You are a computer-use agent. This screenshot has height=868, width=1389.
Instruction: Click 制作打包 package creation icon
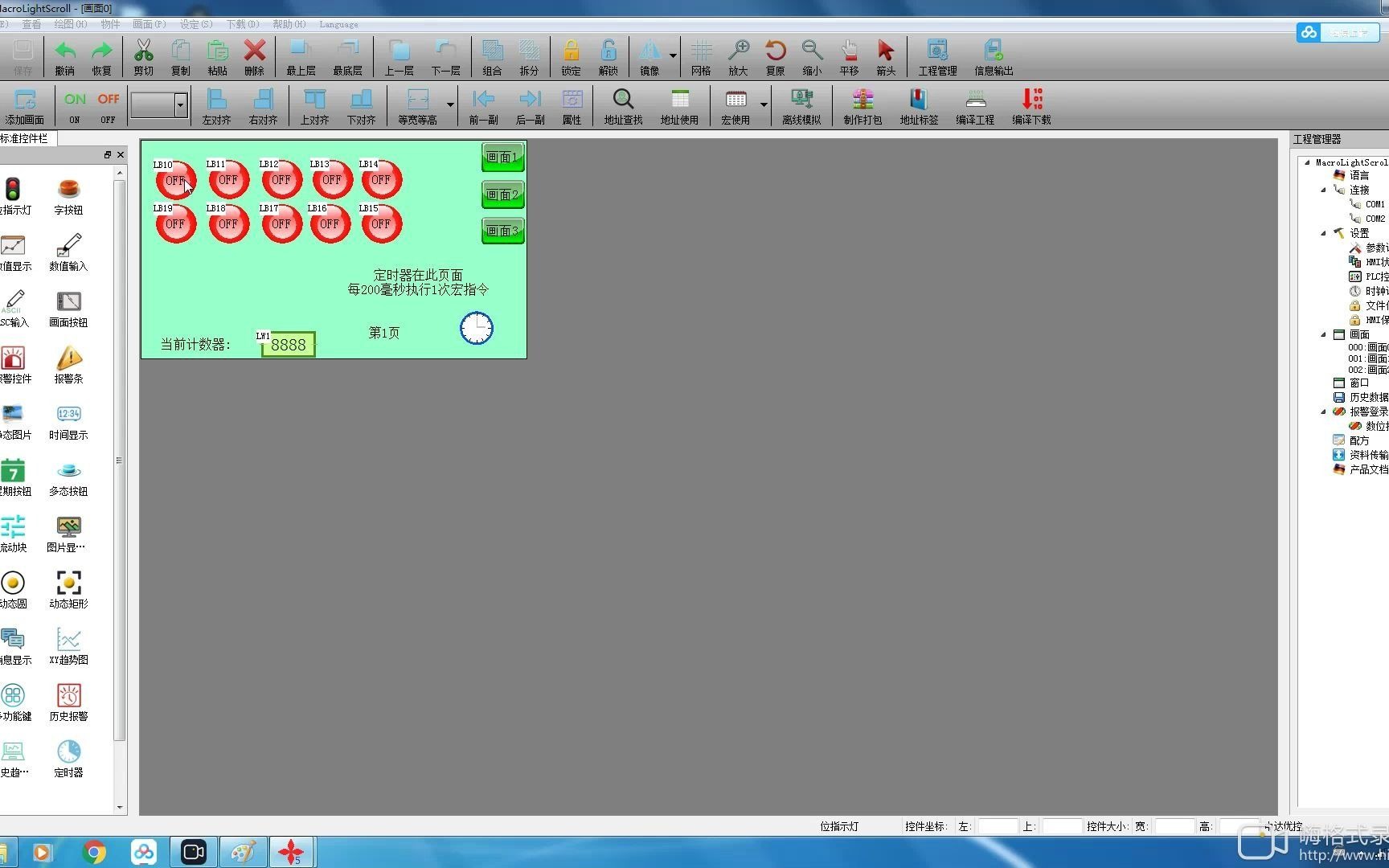[x=863, y=106]
